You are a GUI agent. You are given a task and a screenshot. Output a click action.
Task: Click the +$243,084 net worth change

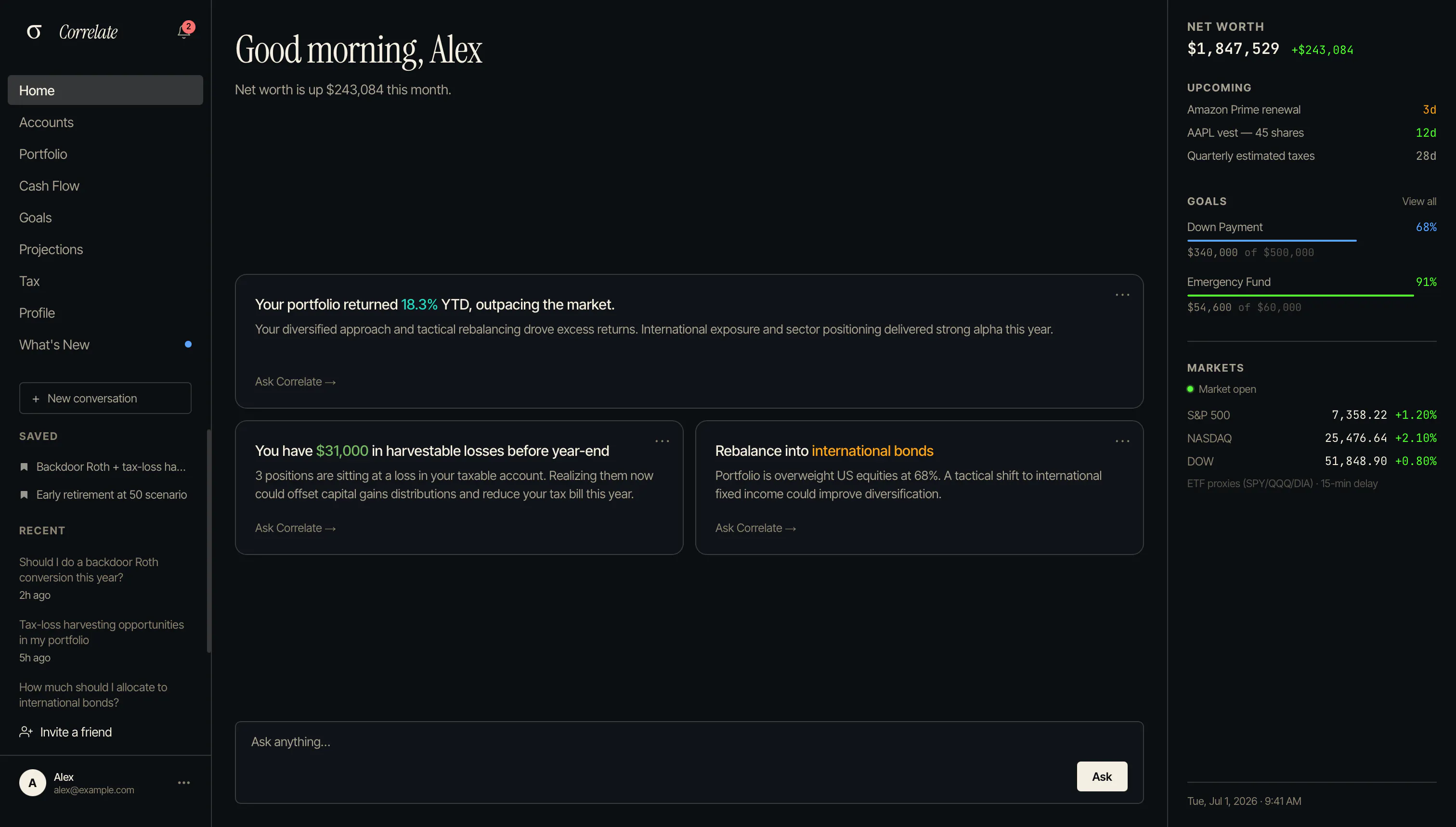1322,50
